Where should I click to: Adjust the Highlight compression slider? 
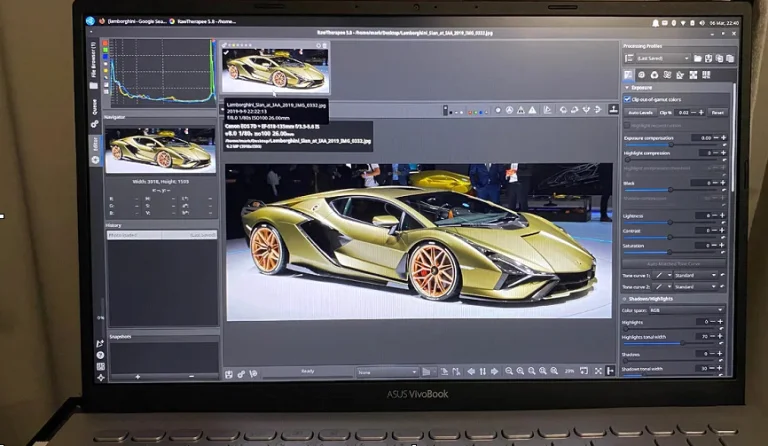click(x=672, y=160)
